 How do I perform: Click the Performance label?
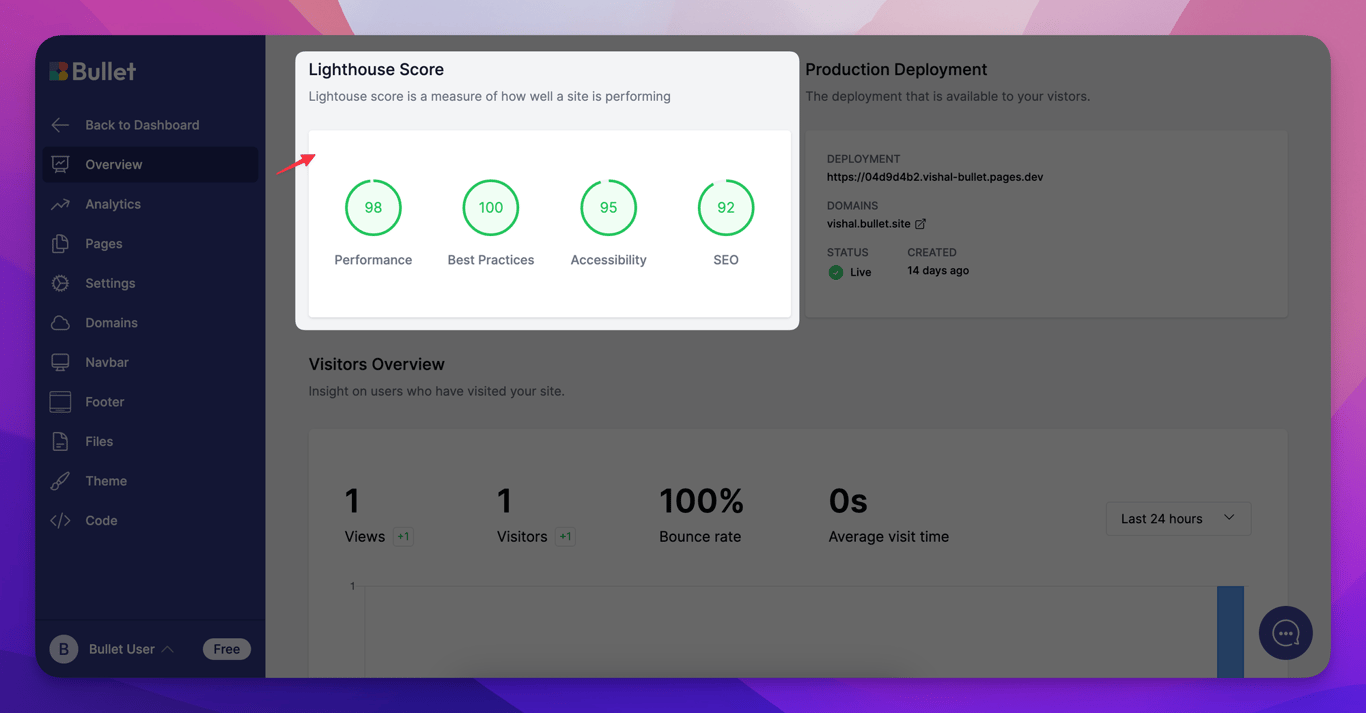373,260
